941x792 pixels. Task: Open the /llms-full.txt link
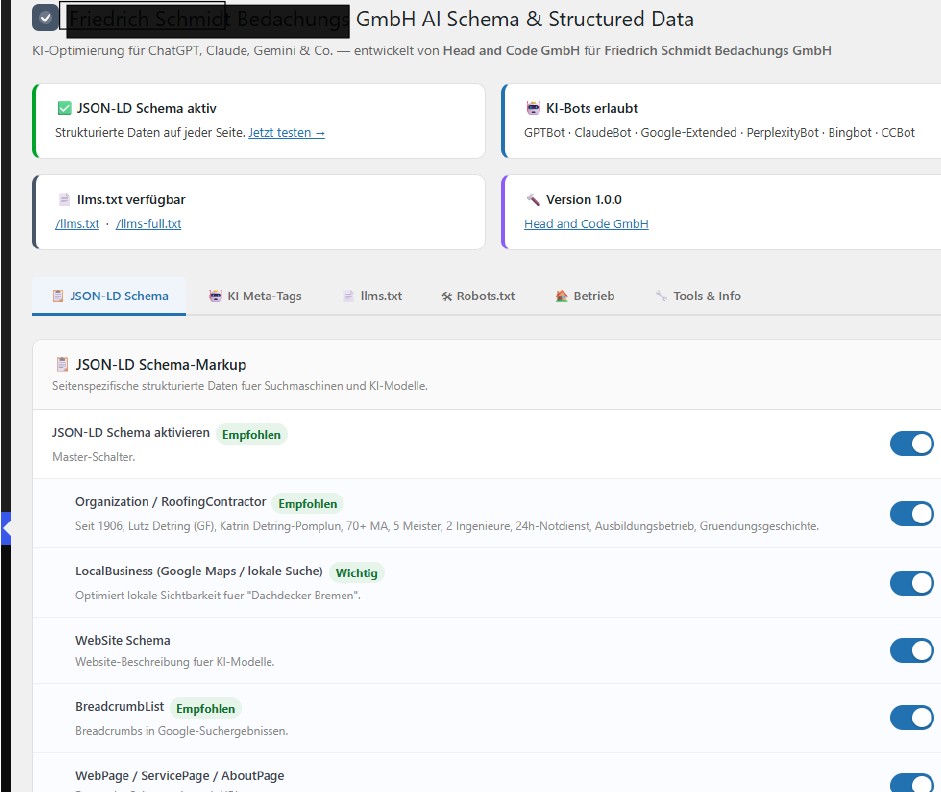coord(148,224)
